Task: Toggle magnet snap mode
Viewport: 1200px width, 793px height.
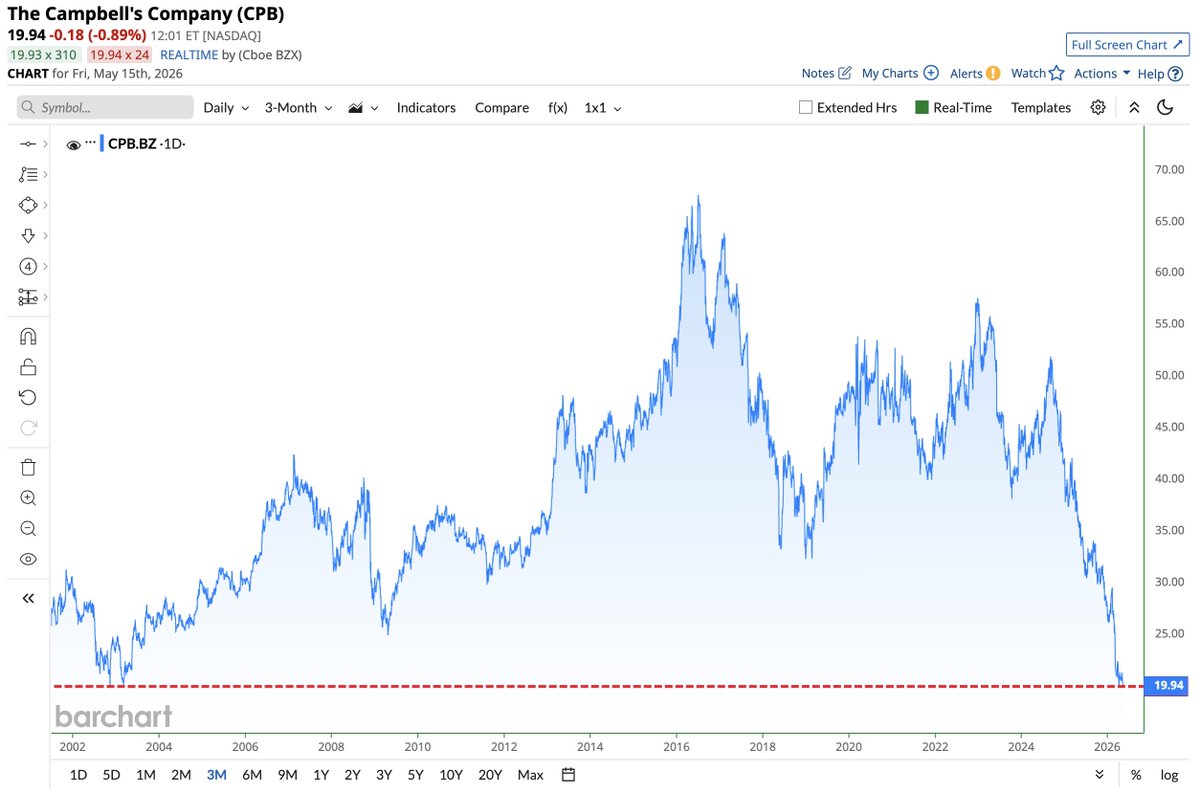Action: coord(28,336)
